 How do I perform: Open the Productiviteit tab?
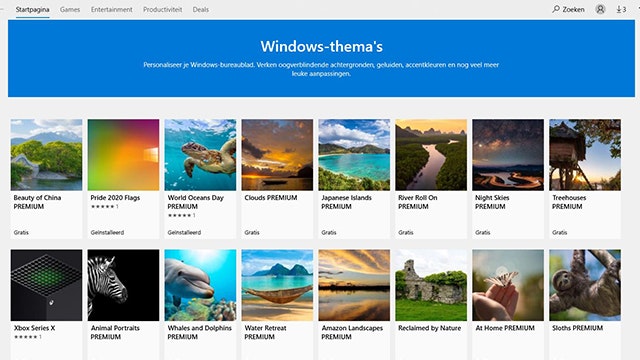point(162,9)
